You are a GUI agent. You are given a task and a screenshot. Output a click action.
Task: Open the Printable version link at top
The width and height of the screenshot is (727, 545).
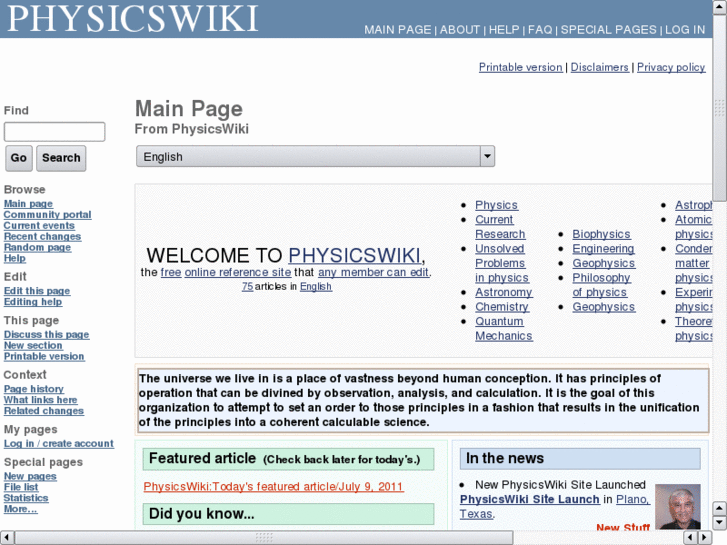[520, 67]
